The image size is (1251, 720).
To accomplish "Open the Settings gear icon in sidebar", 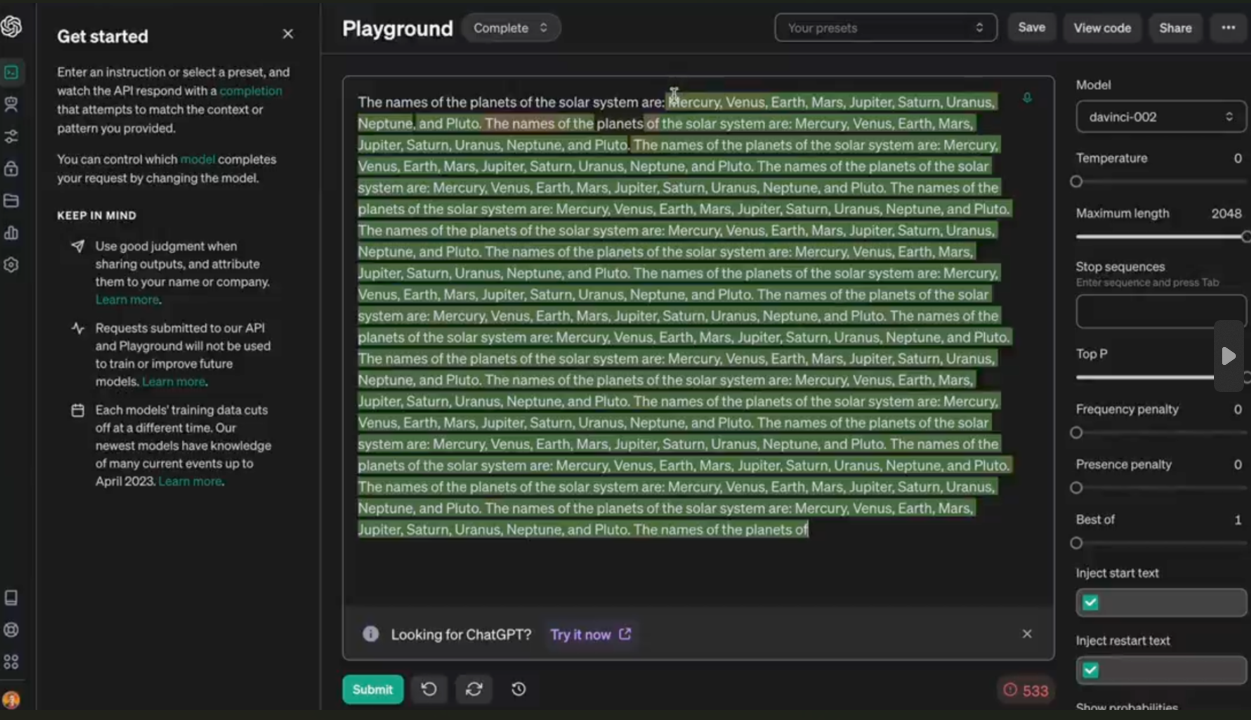I will coord(11,265).
